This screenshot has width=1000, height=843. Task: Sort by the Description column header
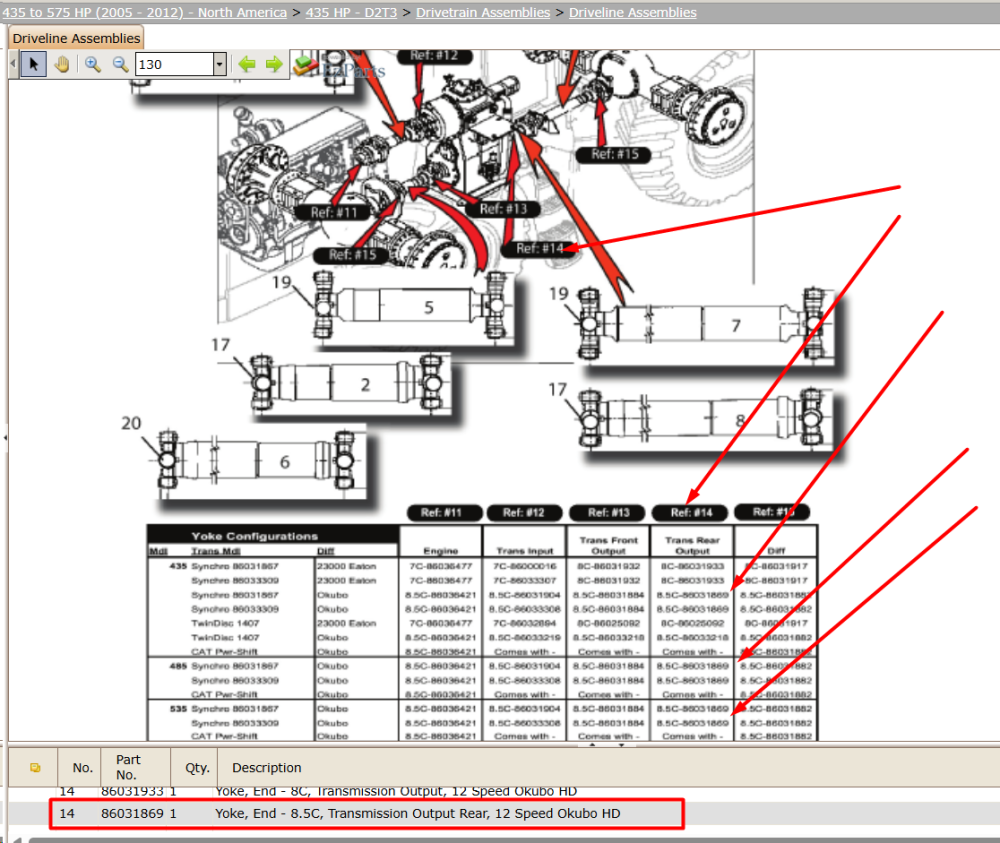[267, 768]
